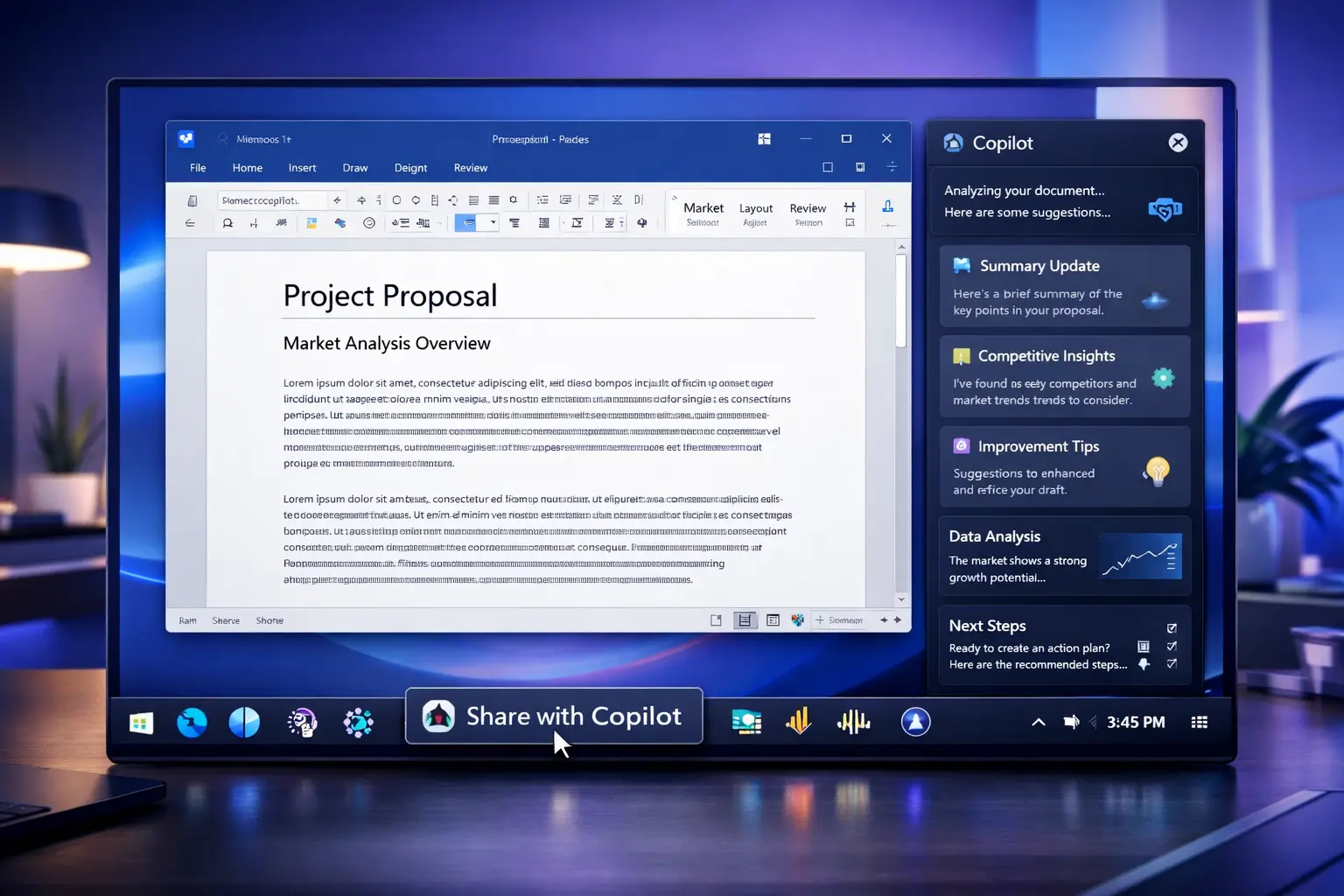
Task: Click the Market section in the ribbon
Action: point(703,210)
